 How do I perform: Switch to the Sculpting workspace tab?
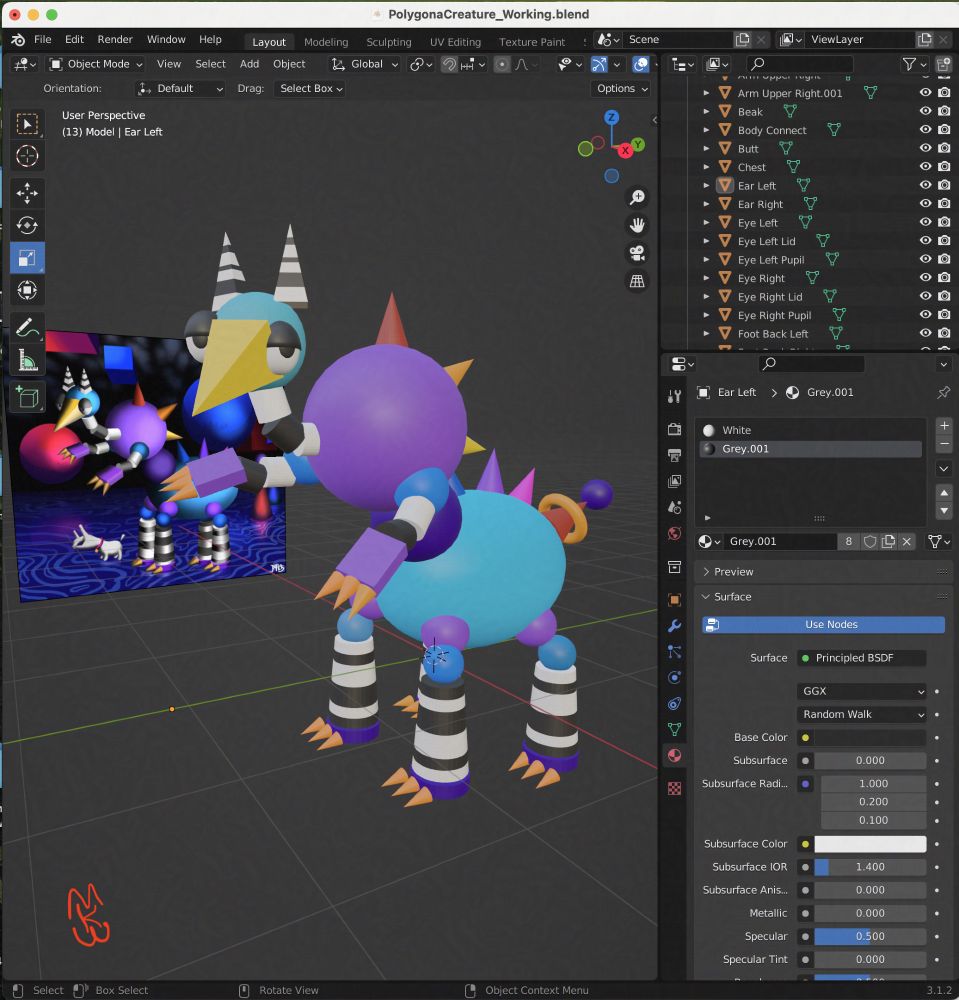pyautogui.click(x=388, y=42)
